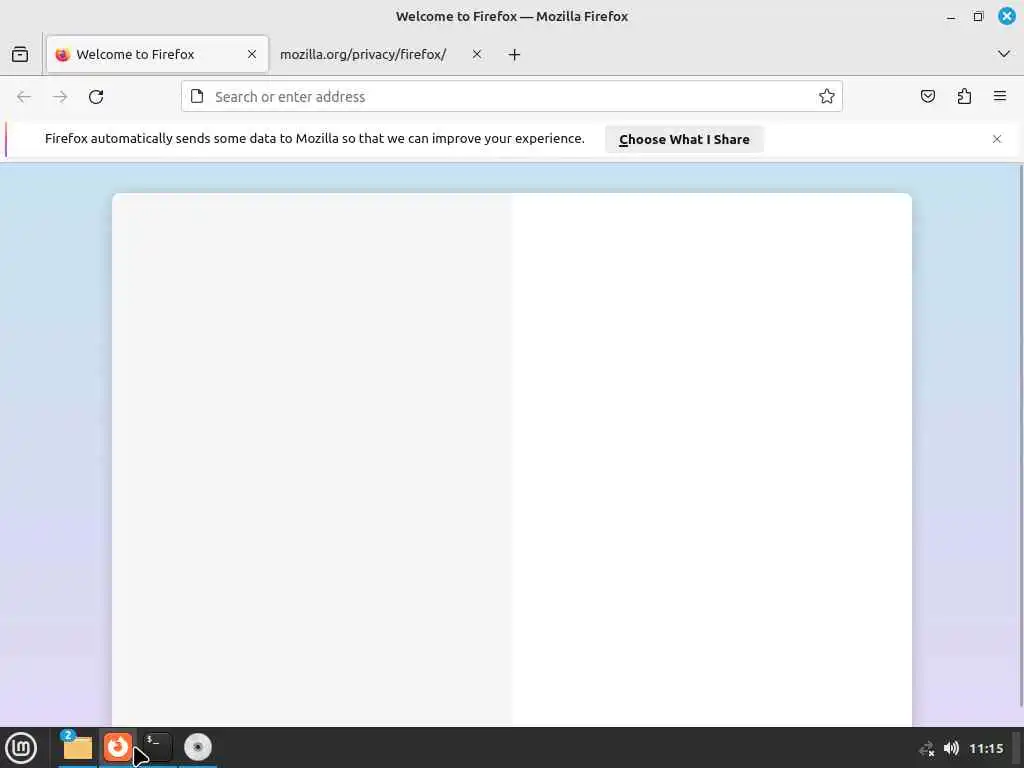Click the Firefox icon in taskbar
Image resolution: width=1024 pixels, height=768 pixels.
(x=118, y=747)
